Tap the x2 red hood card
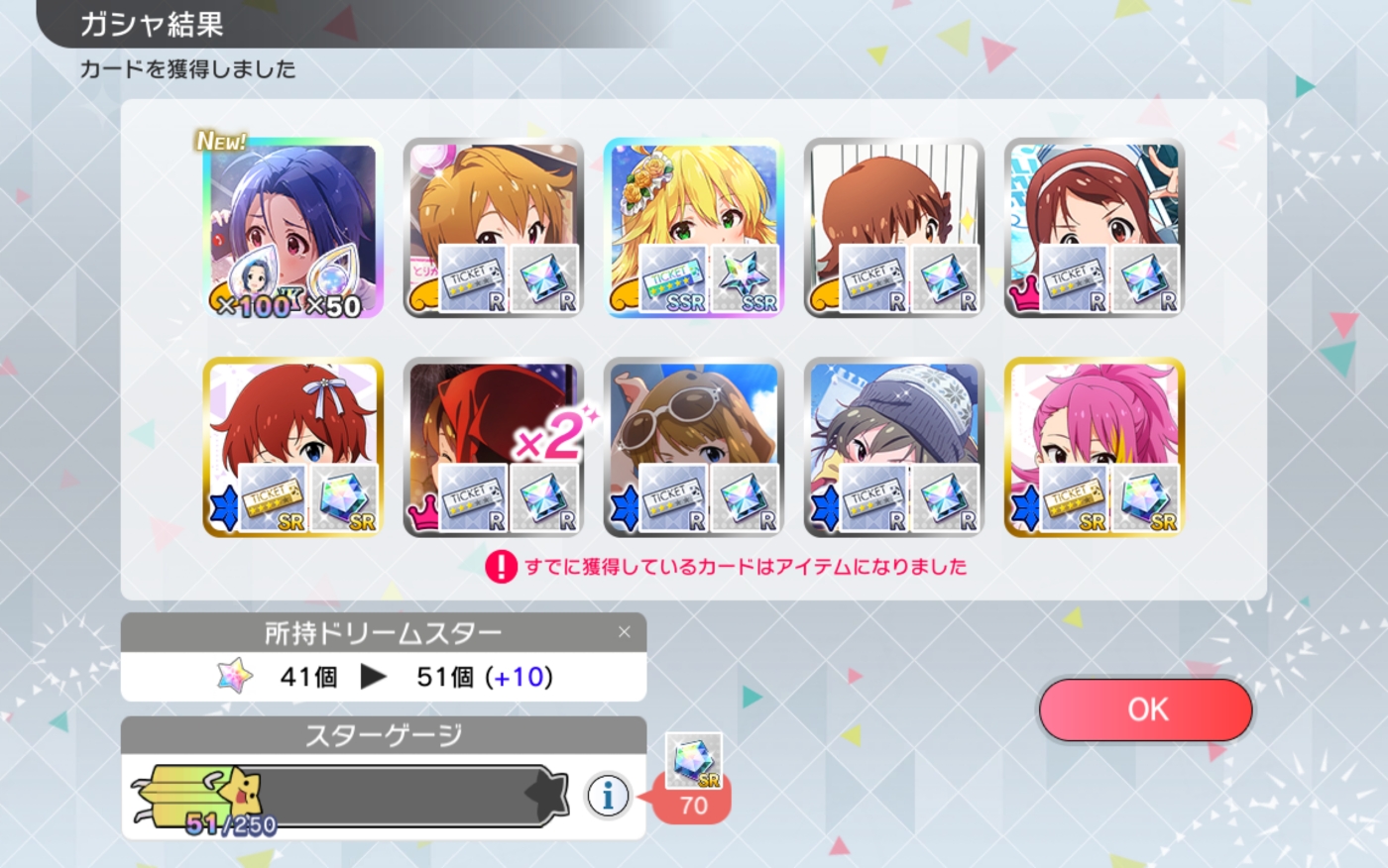 tap(494, 447)
